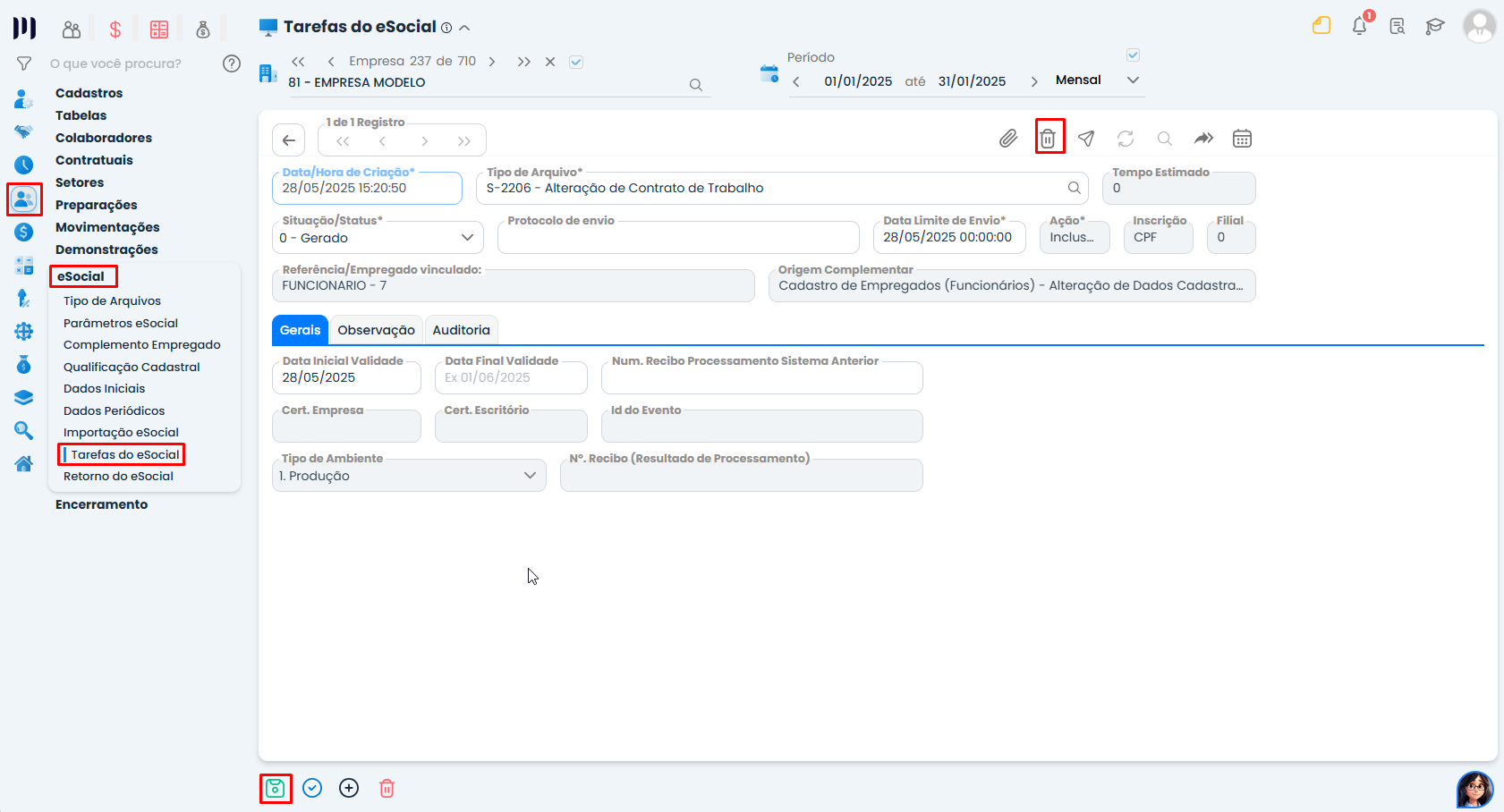This screenshot has width=1504, height=812.
Task: Switch to the Observação tab
Action: [376, 330]
